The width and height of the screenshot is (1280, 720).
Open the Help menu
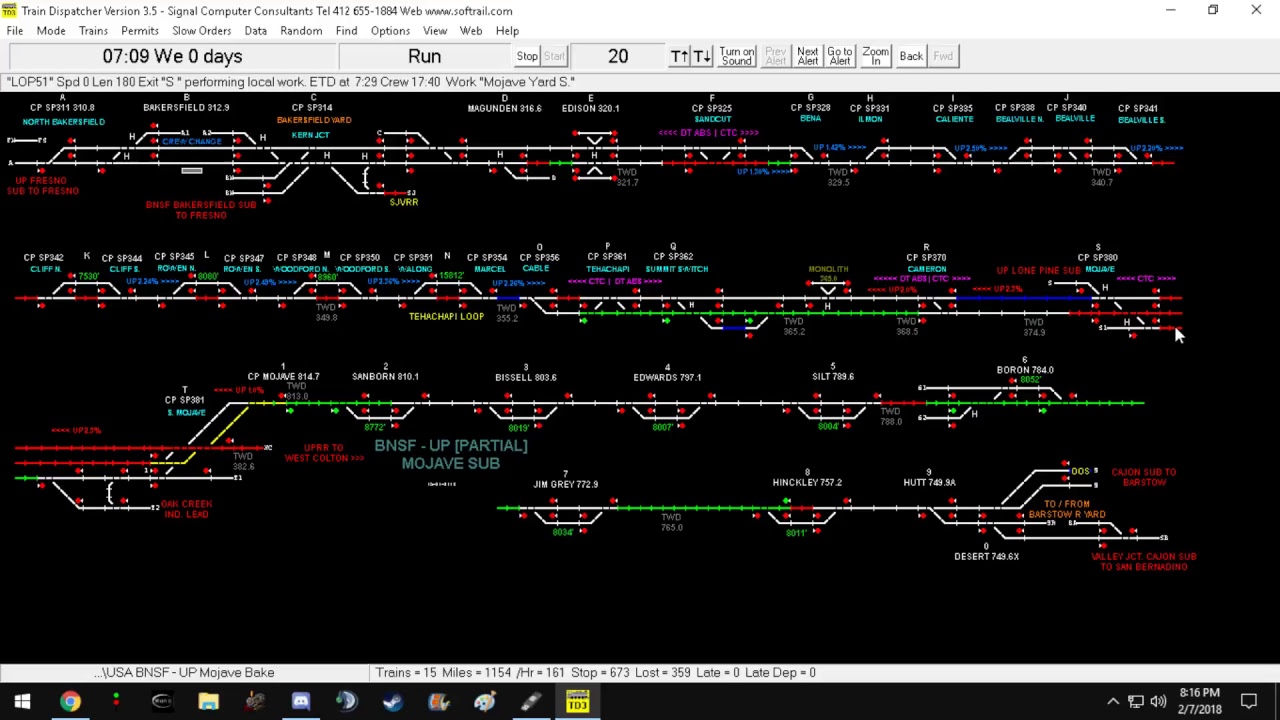click(x=507, y=31)
